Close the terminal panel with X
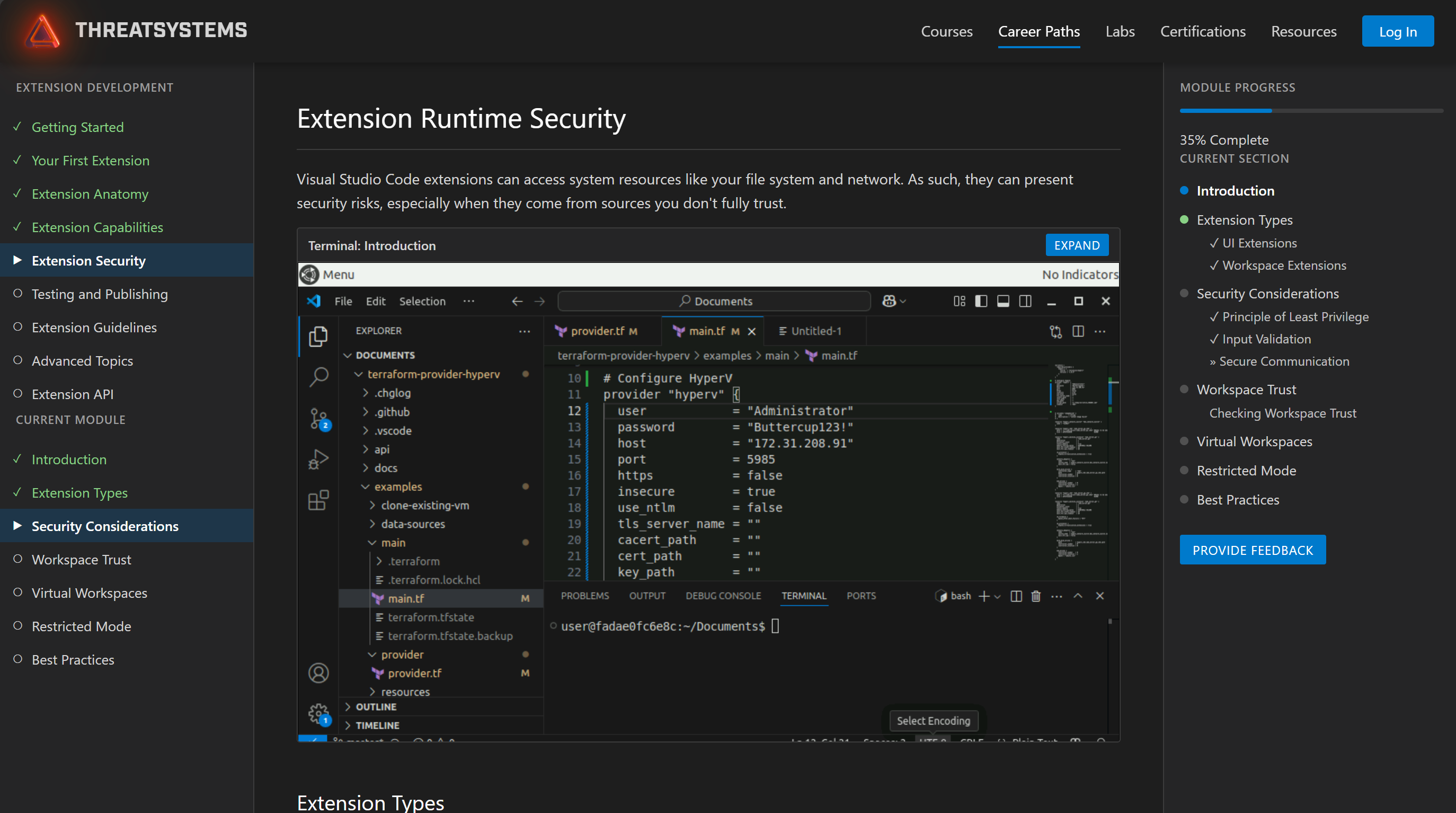 coord(1100,596)
